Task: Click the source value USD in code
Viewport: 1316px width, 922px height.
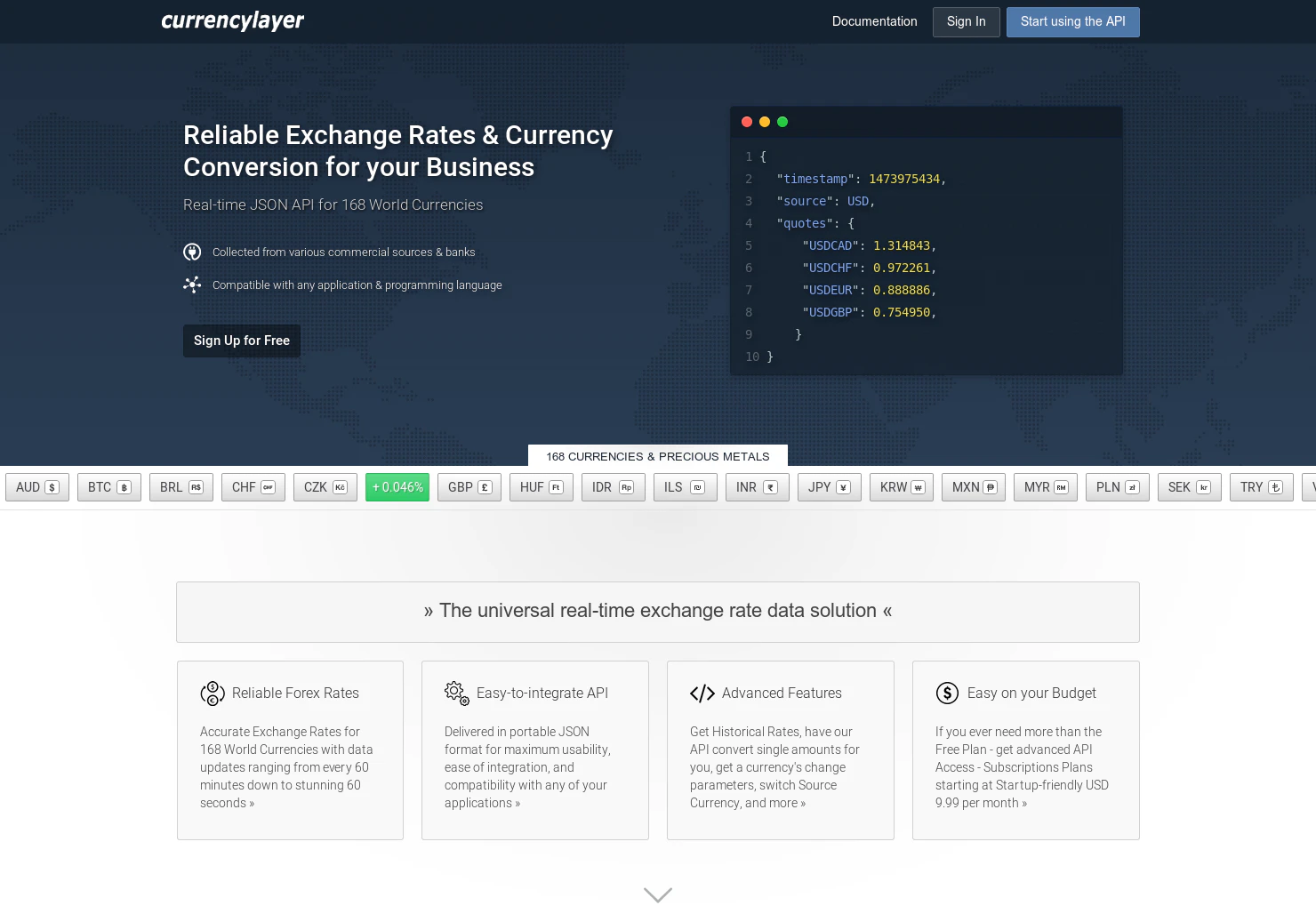Action: point(858,202)
